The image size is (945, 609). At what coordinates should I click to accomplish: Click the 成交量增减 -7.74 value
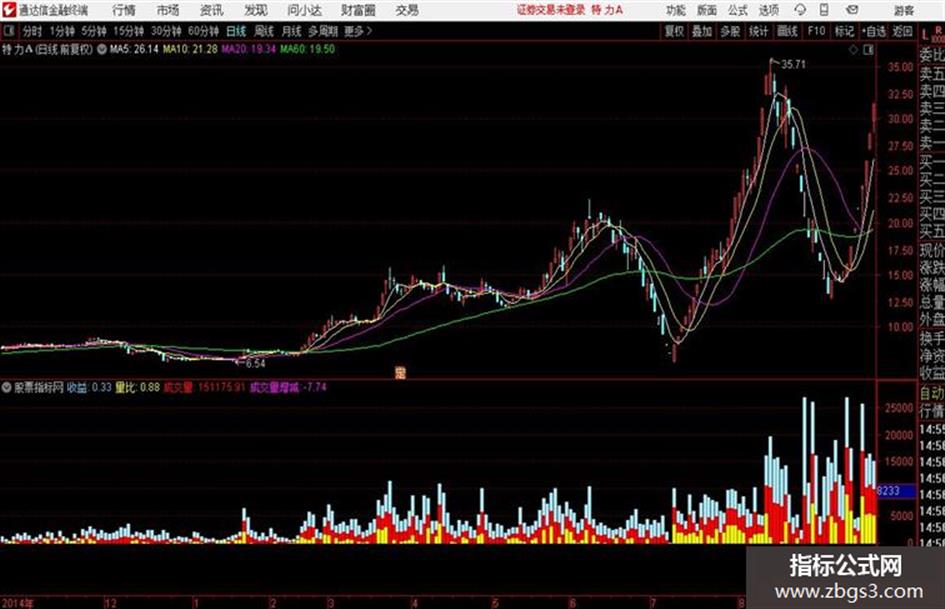(x=288, y=387)
